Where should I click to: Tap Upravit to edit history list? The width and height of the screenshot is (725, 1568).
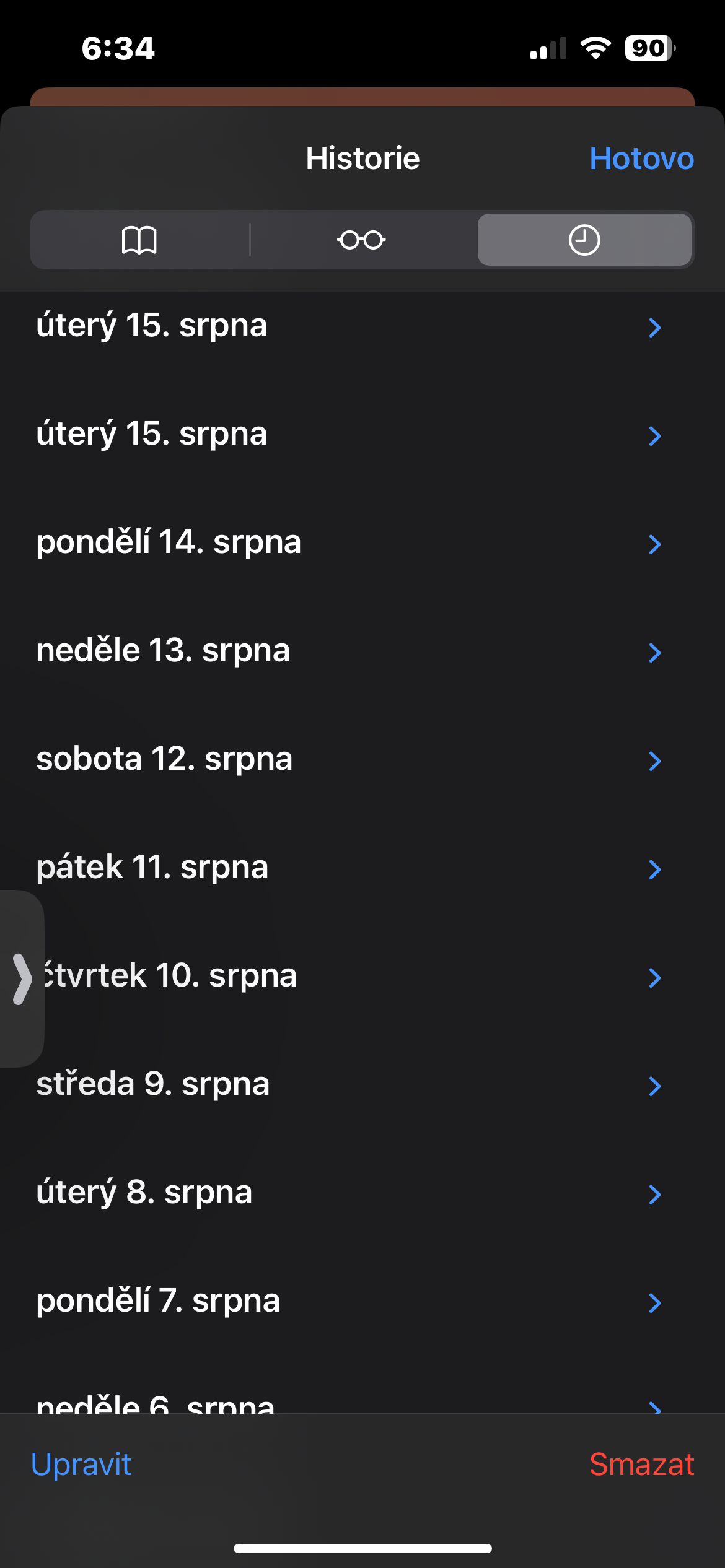point(81,1465)
